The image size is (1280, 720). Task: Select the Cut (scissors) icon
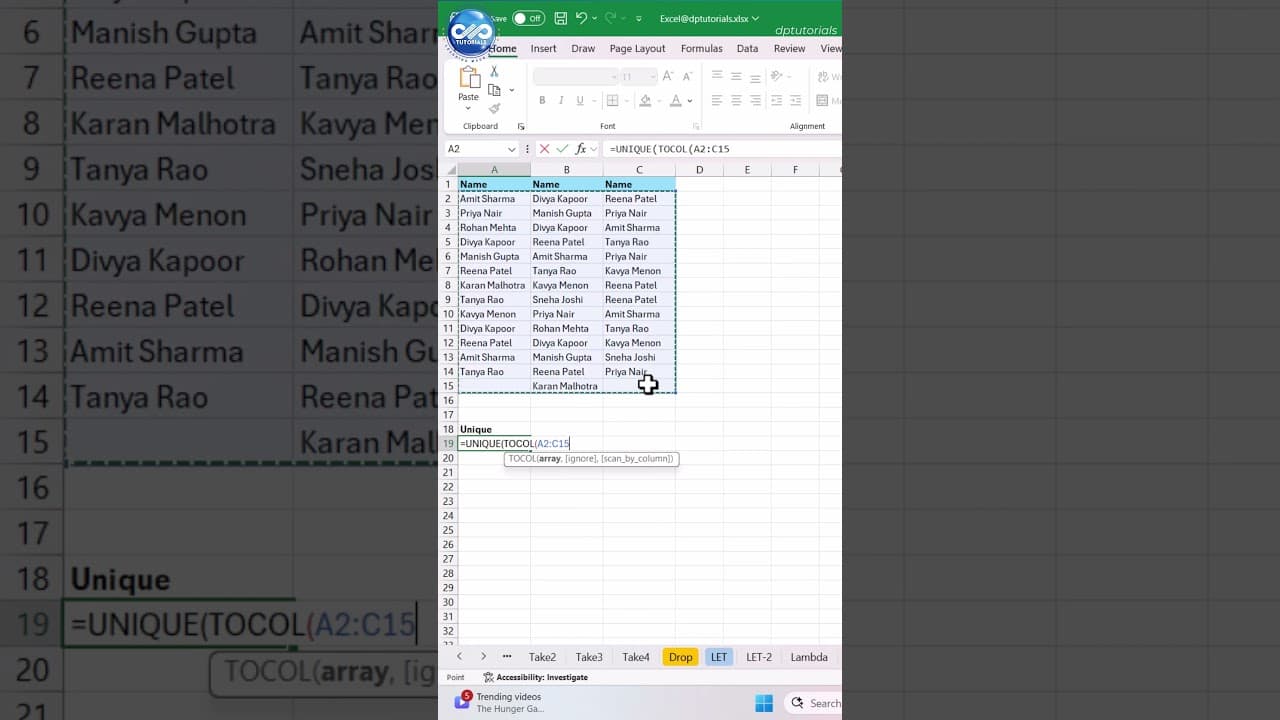tap(494, 71)
